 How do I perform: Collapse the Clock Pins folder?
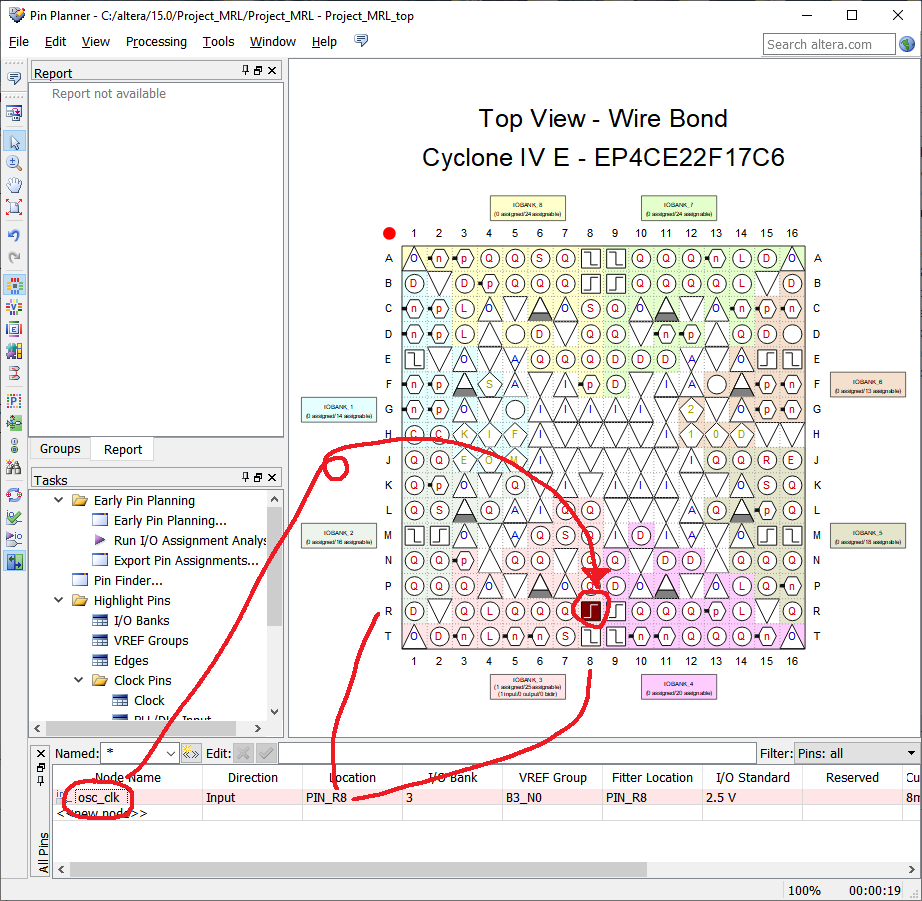[79, 680]
